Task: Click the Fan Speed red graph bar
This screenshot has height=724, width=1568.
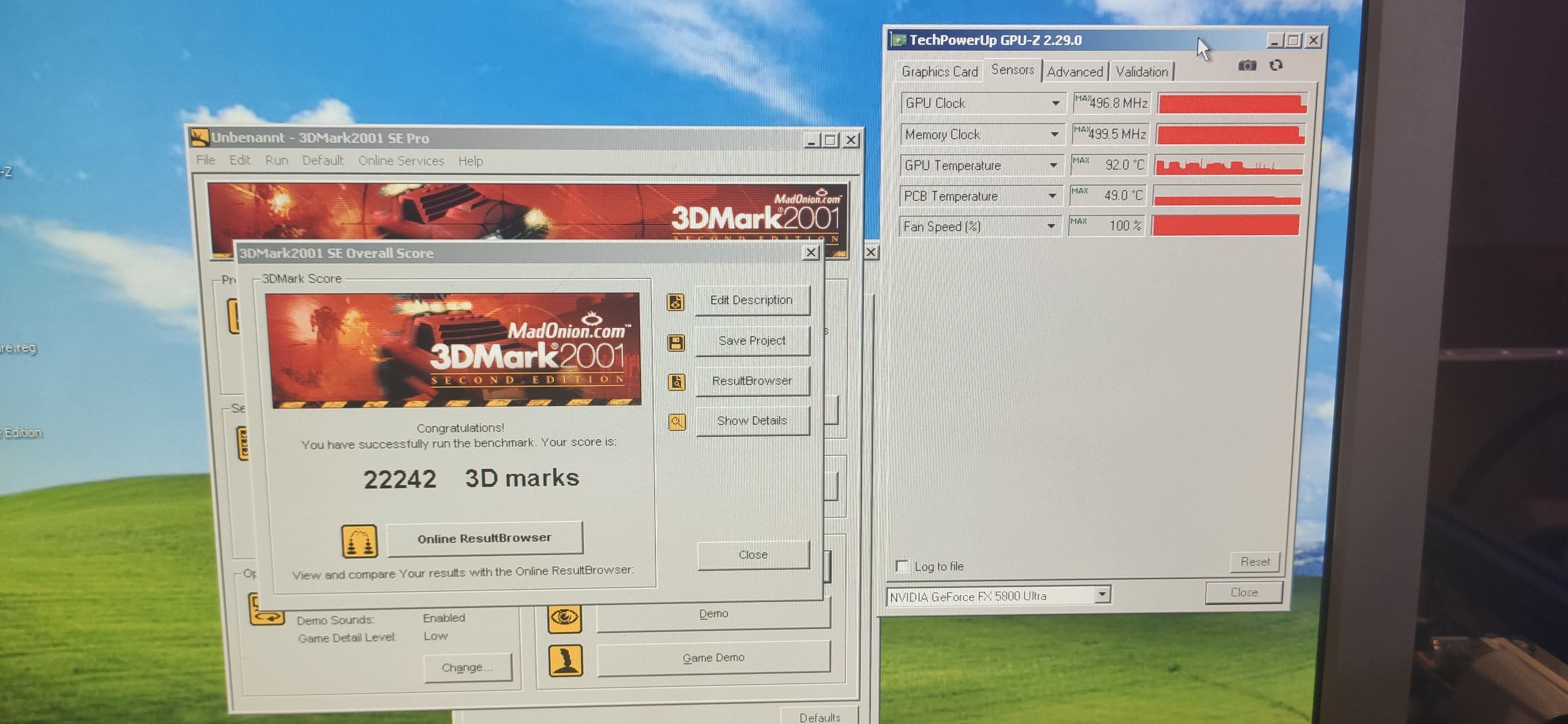Action: point(1225,226)
